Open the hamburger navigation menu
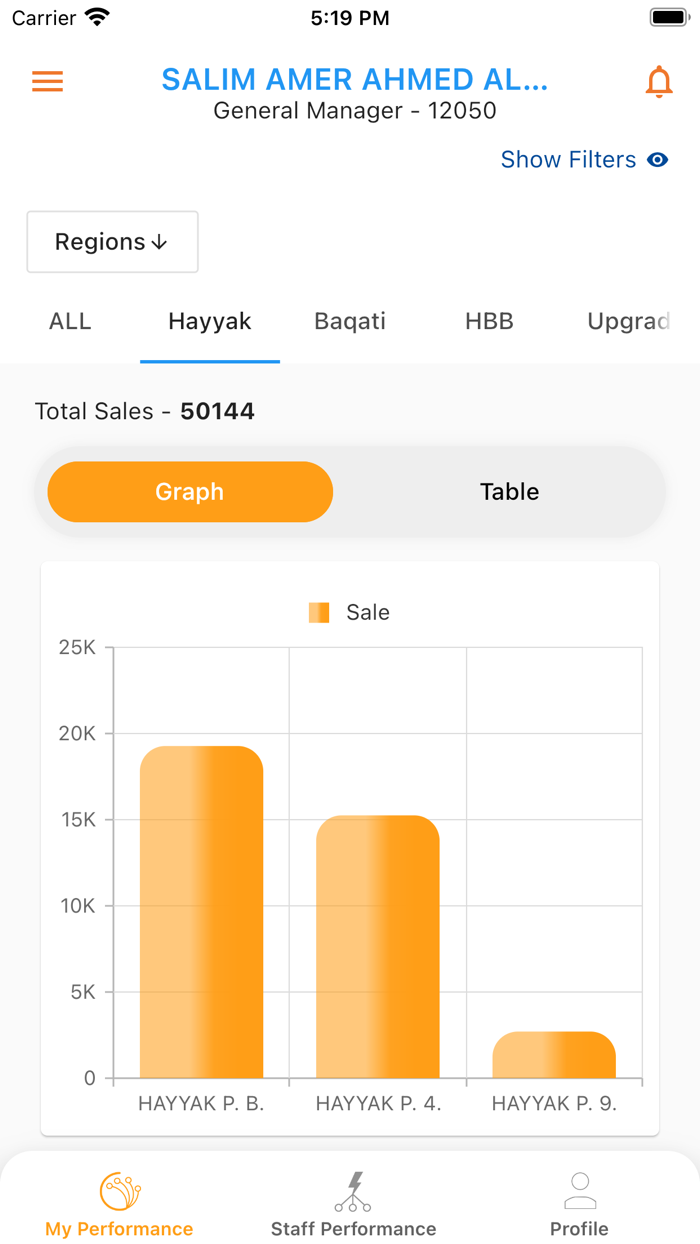Image resolution: width=700 pixels, height=1244 pixels. tap(46, 82)
